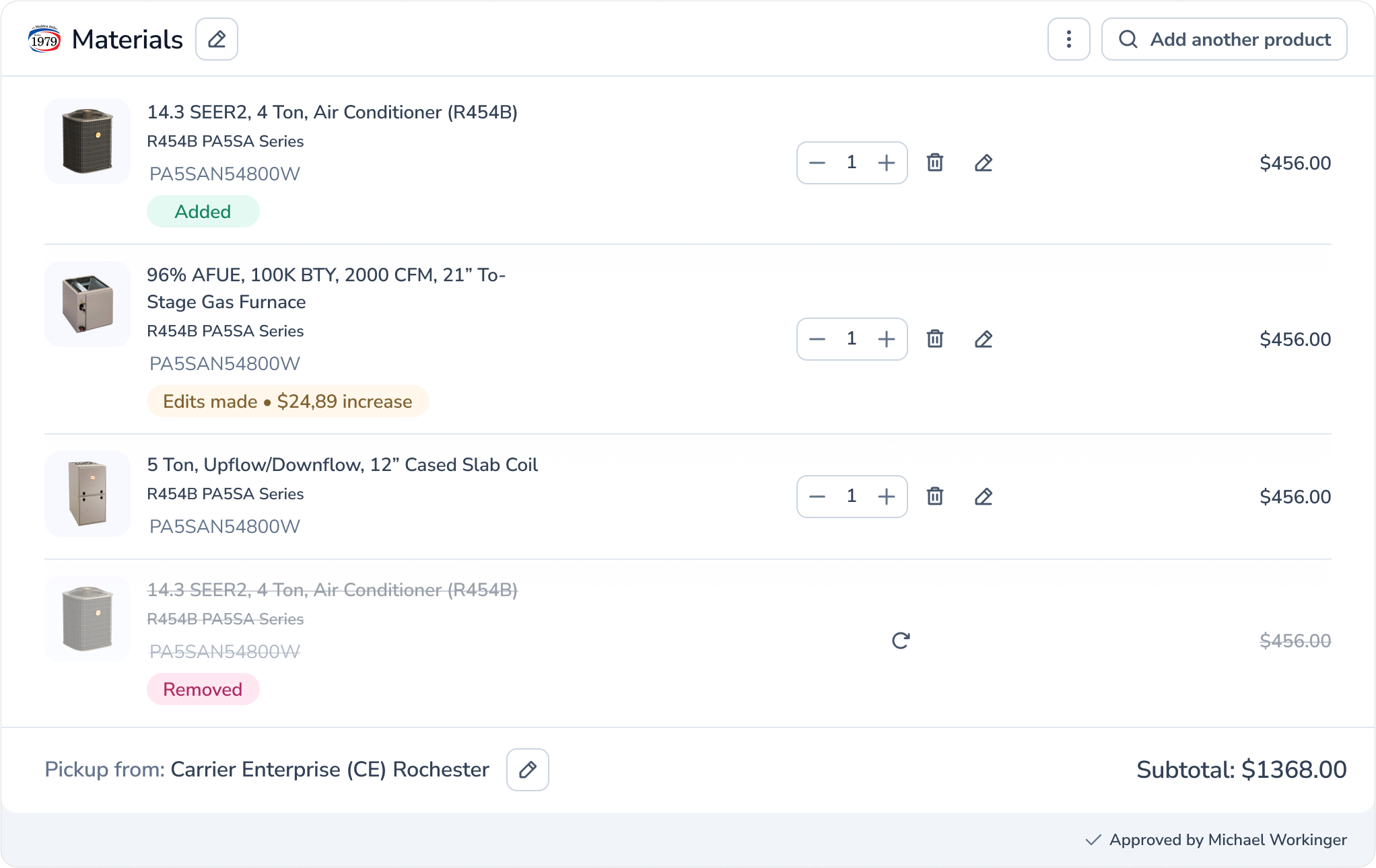Increase quantity of Gas Furnace

pos(887,339)
